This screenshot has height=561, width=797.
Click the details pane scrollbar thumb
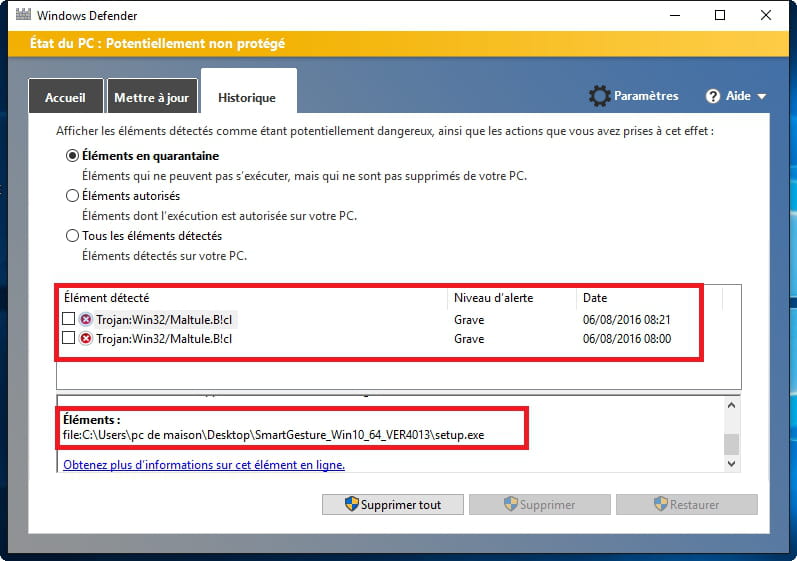click(731, 445)
